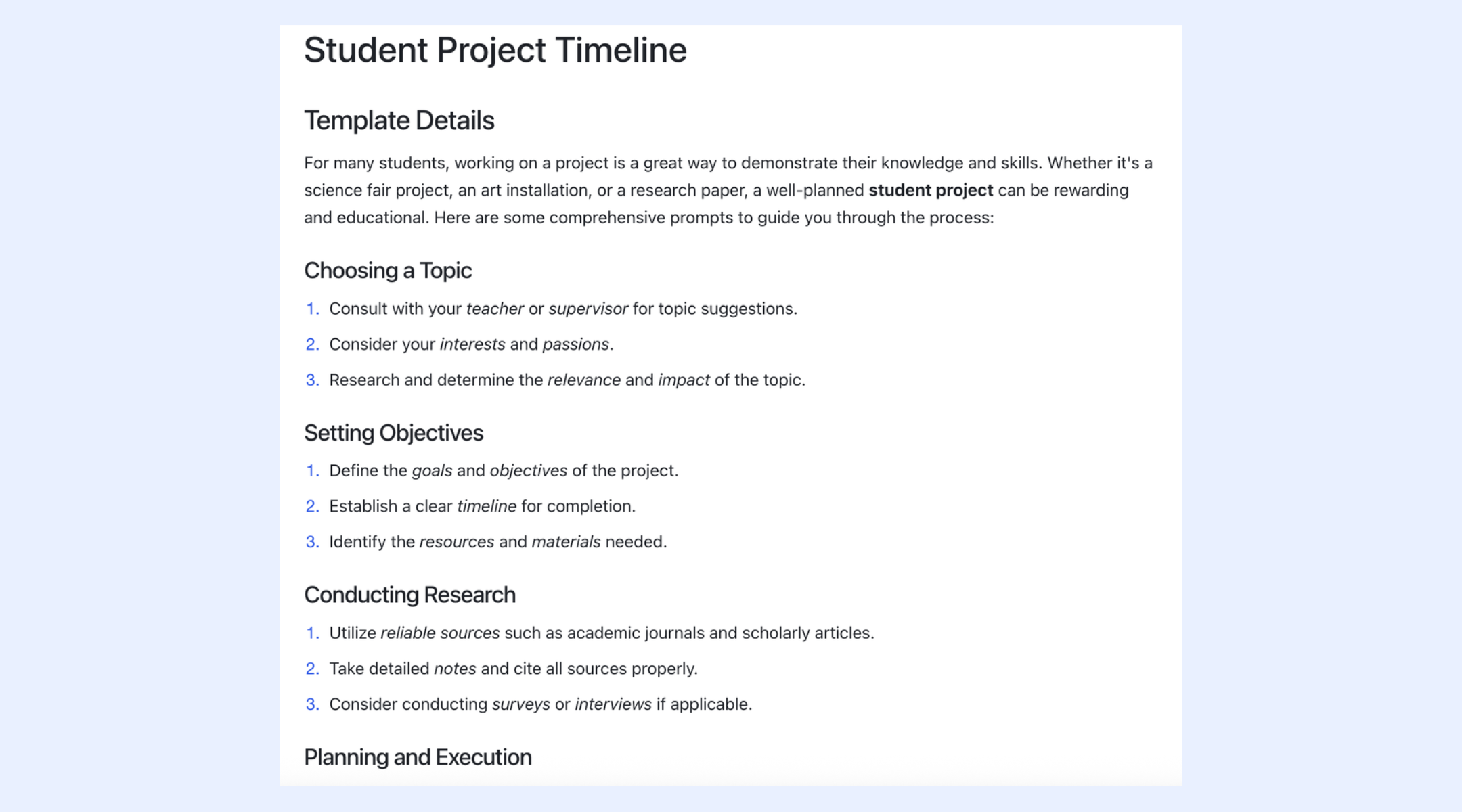Click the italic word 'notes'
Viewport: 1462px width, 812px height.
[455, 669]
